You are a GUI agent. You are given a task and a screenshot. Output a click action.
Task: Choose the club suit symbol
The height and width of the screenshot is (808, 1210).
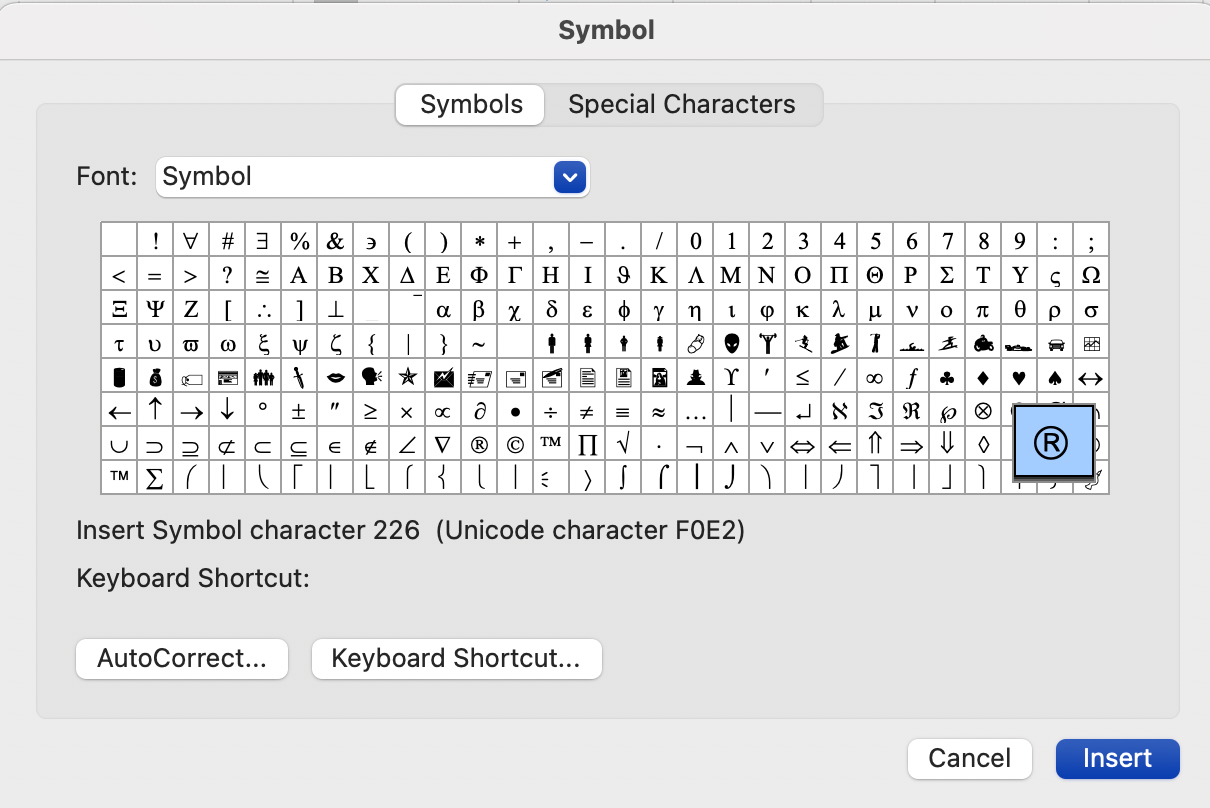(x=947, y=377)
